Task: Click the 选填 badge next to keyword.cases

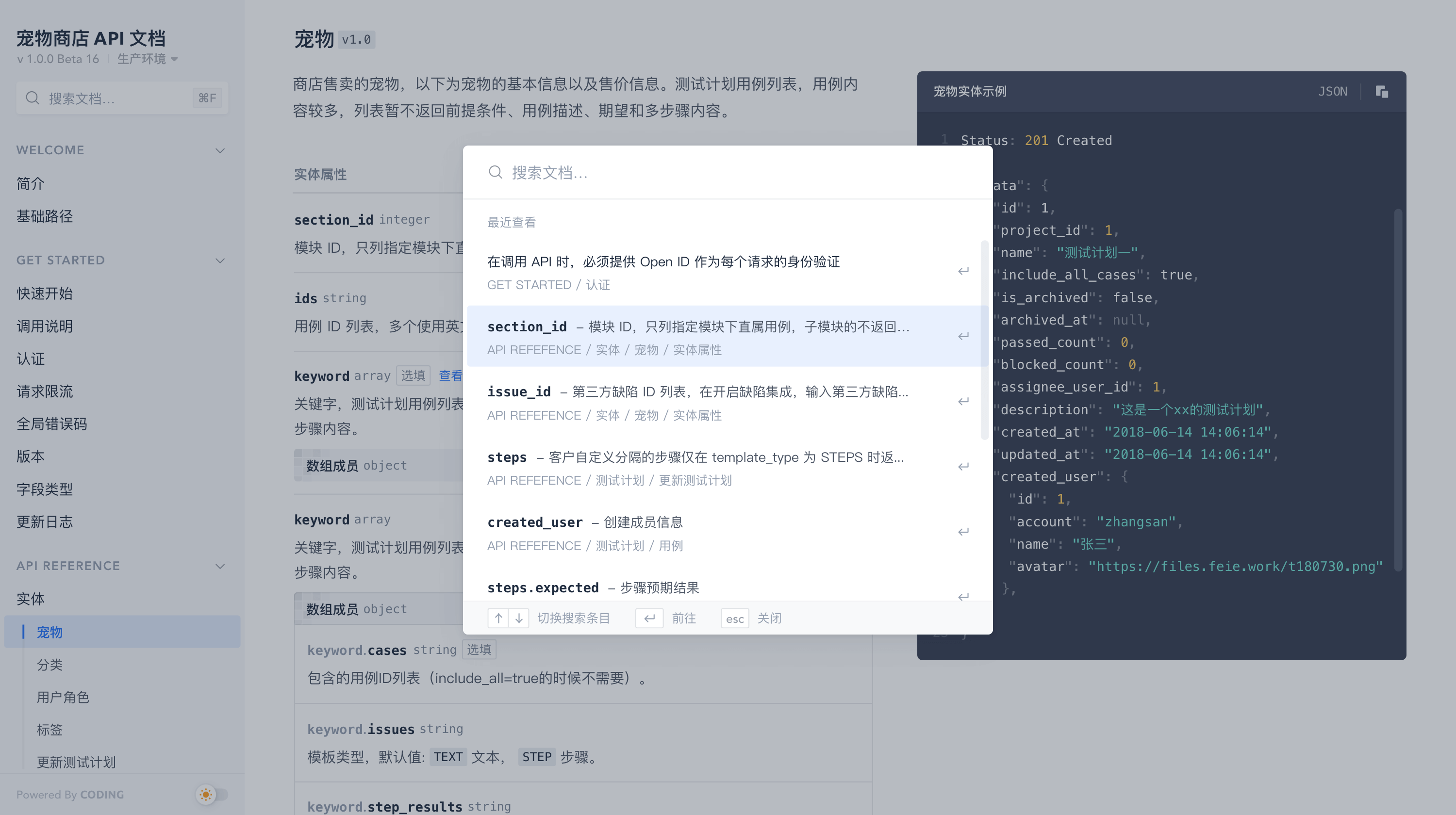Action: pos(479,650)
